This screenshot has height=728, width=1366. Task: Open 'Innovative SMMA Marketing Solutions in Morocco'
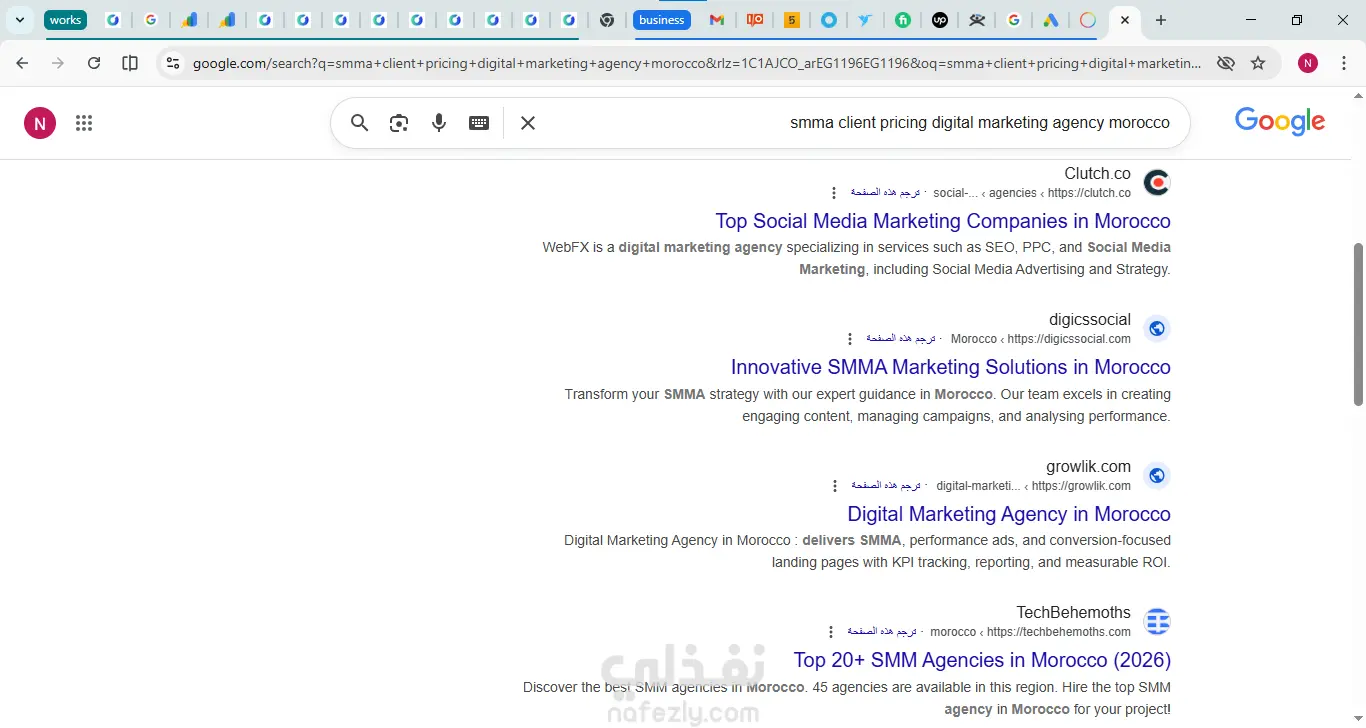pos(951,367)
